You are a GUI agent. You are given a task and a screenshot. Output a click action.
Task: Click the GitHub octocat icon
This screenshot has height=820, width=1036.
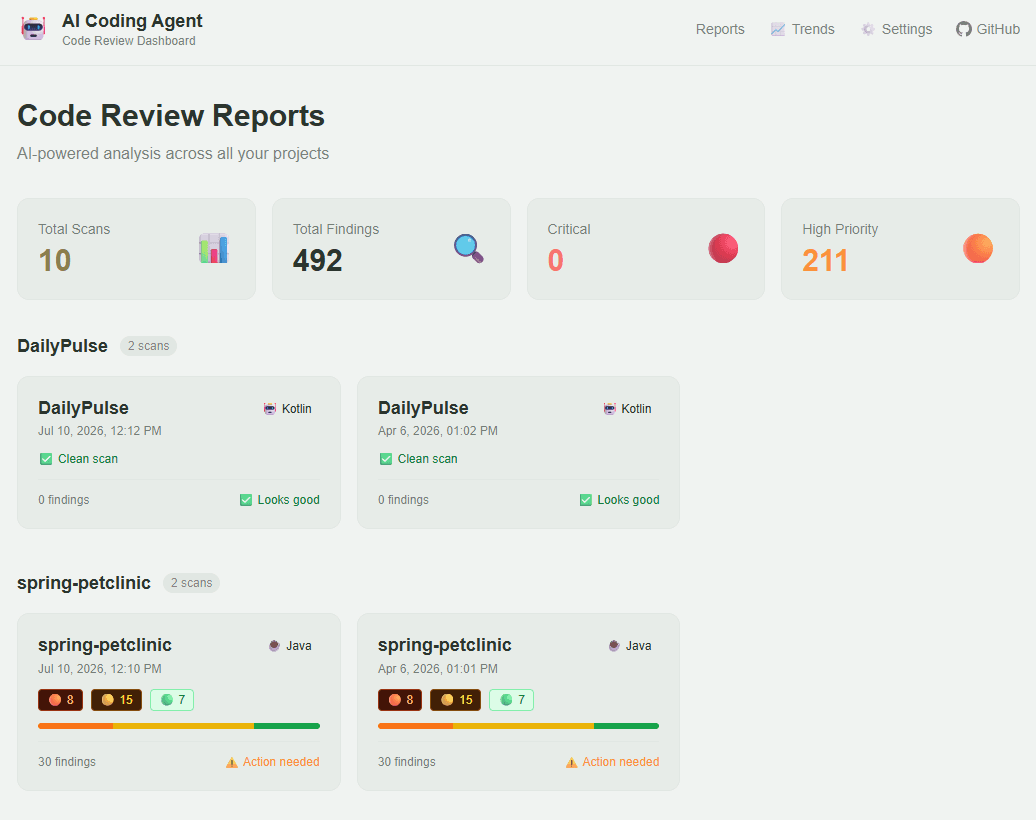pos(963,29)
